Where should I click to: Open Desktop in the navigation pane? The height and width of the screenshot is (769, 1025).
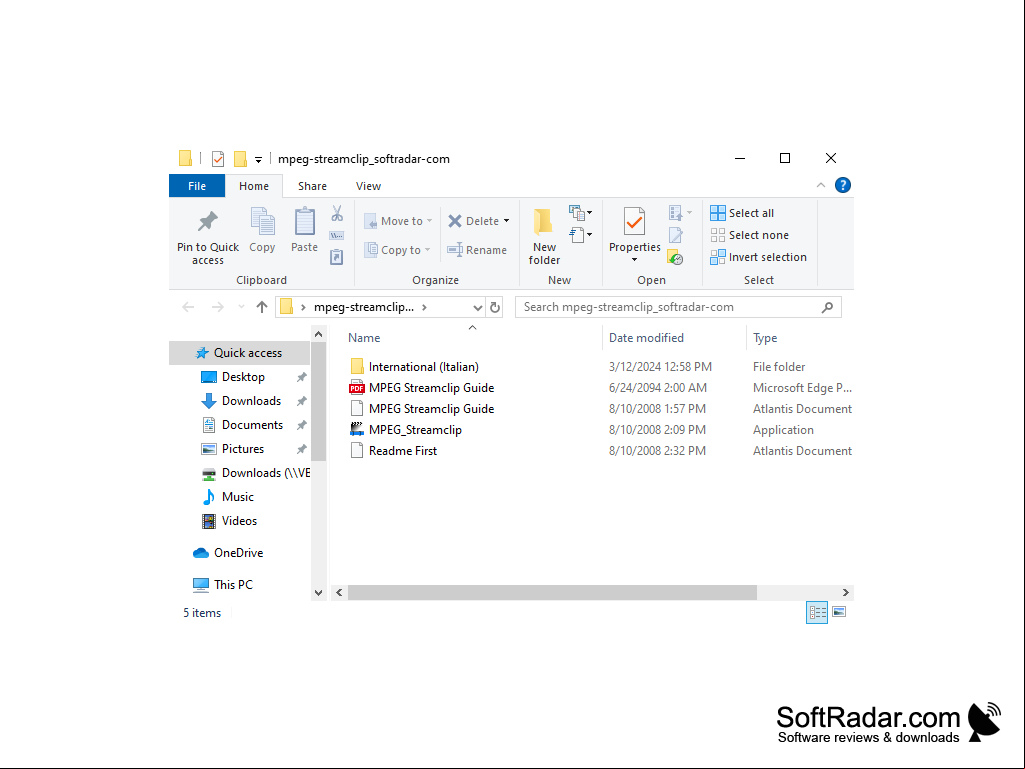[x=243, y=377]
